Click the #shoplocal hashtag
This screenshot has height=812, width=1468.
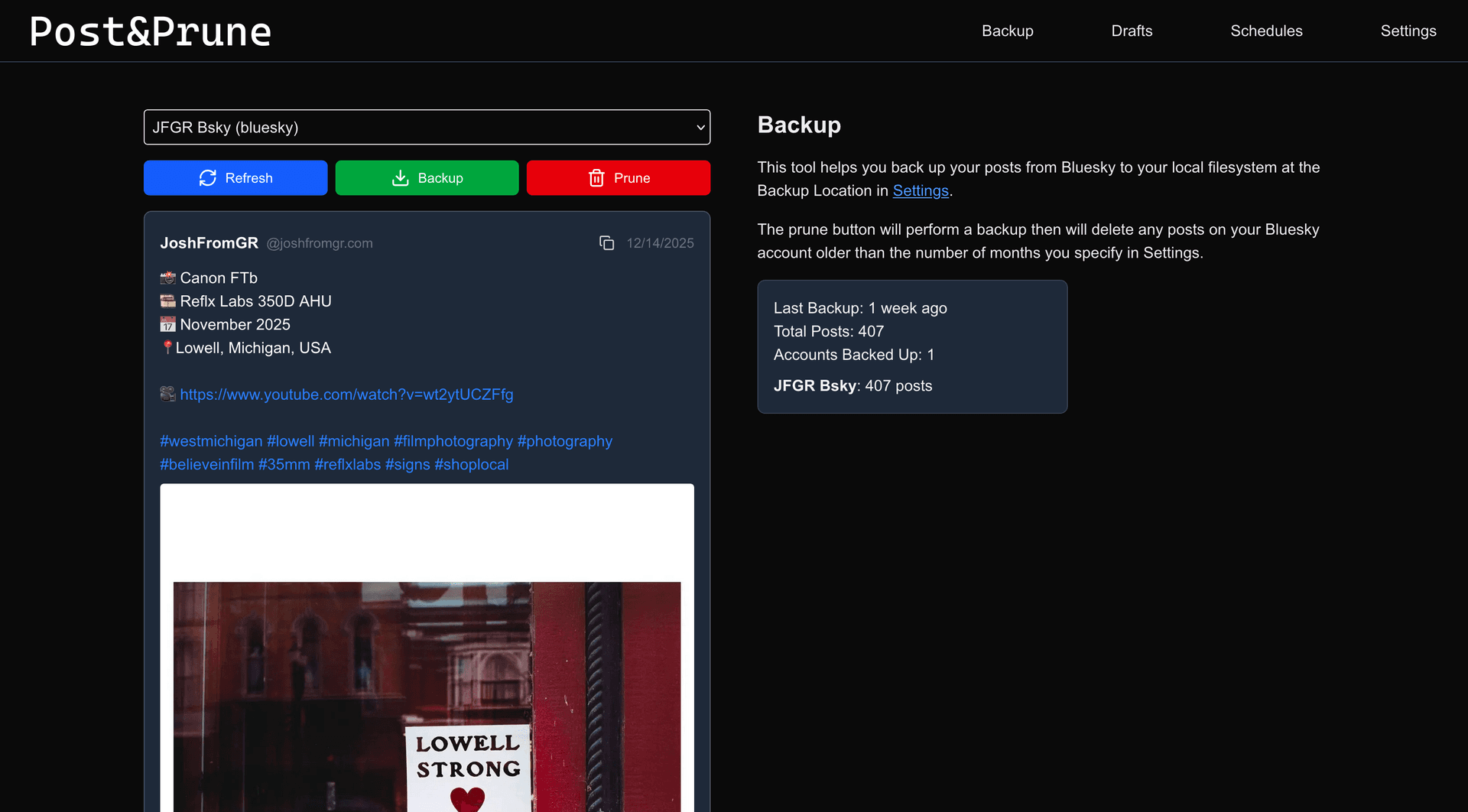click(471, 465)
